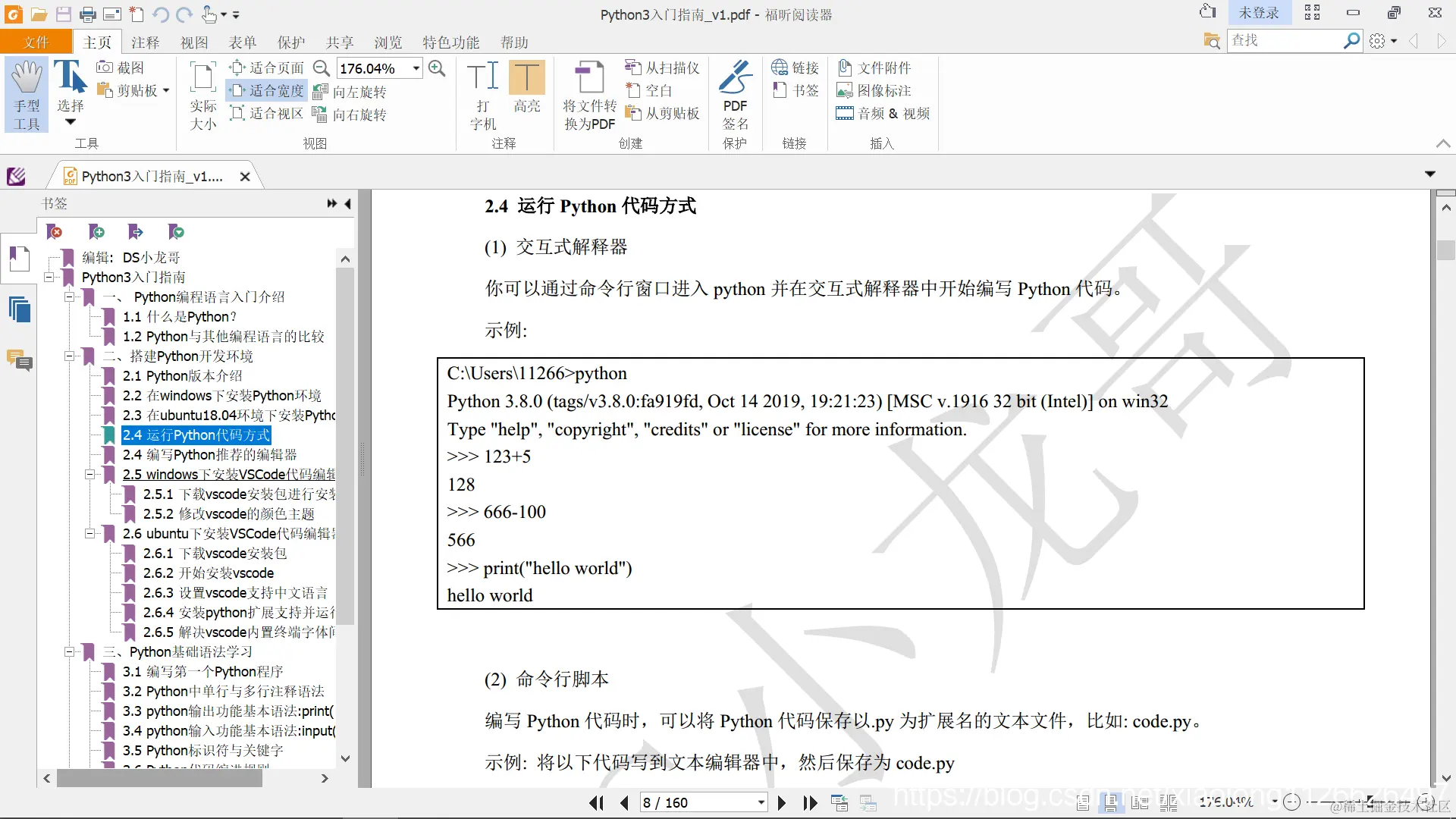Open the pages thumbnail side panel

pos(20,310)
